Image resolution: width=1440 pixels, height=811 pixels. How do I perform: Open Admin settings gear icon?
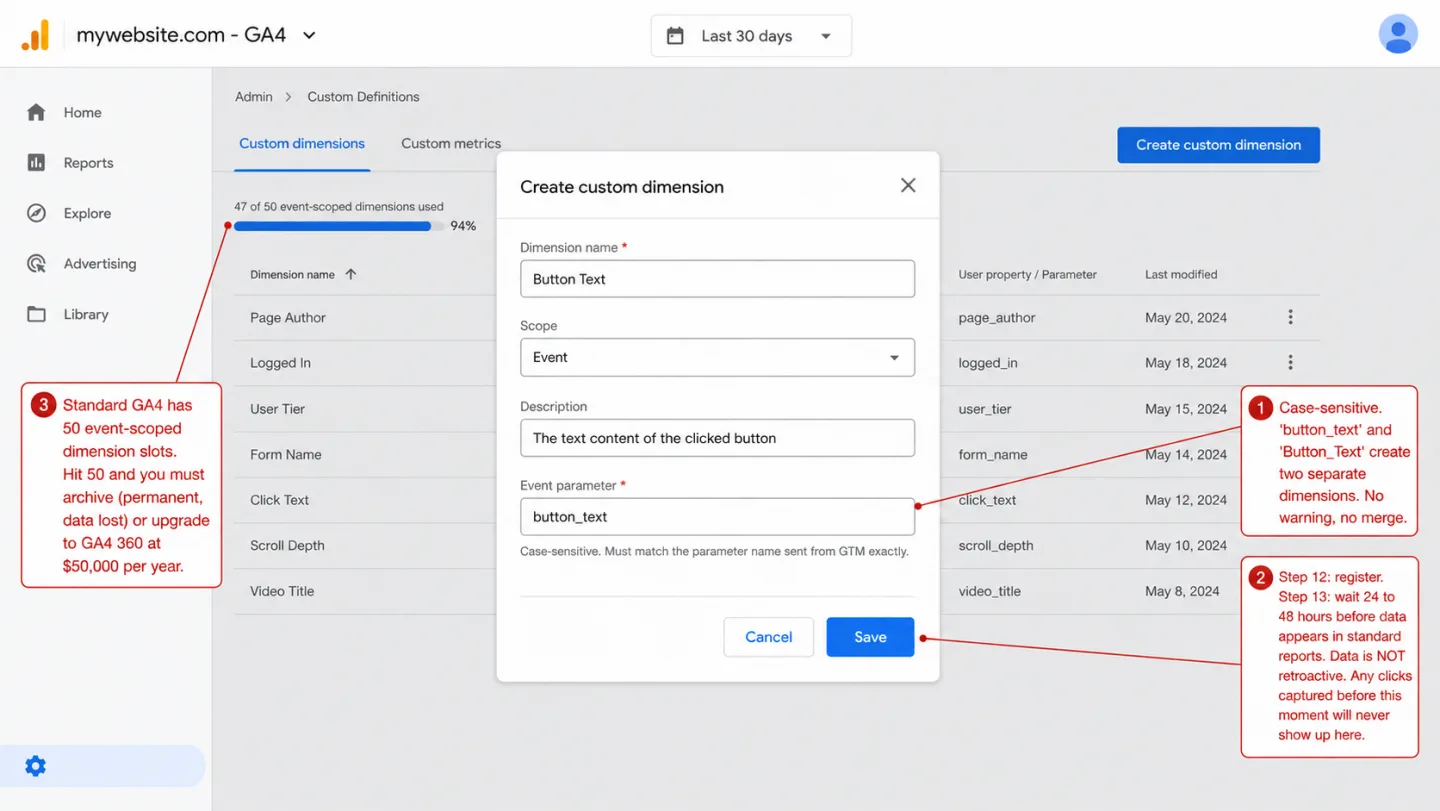point(35,766)
